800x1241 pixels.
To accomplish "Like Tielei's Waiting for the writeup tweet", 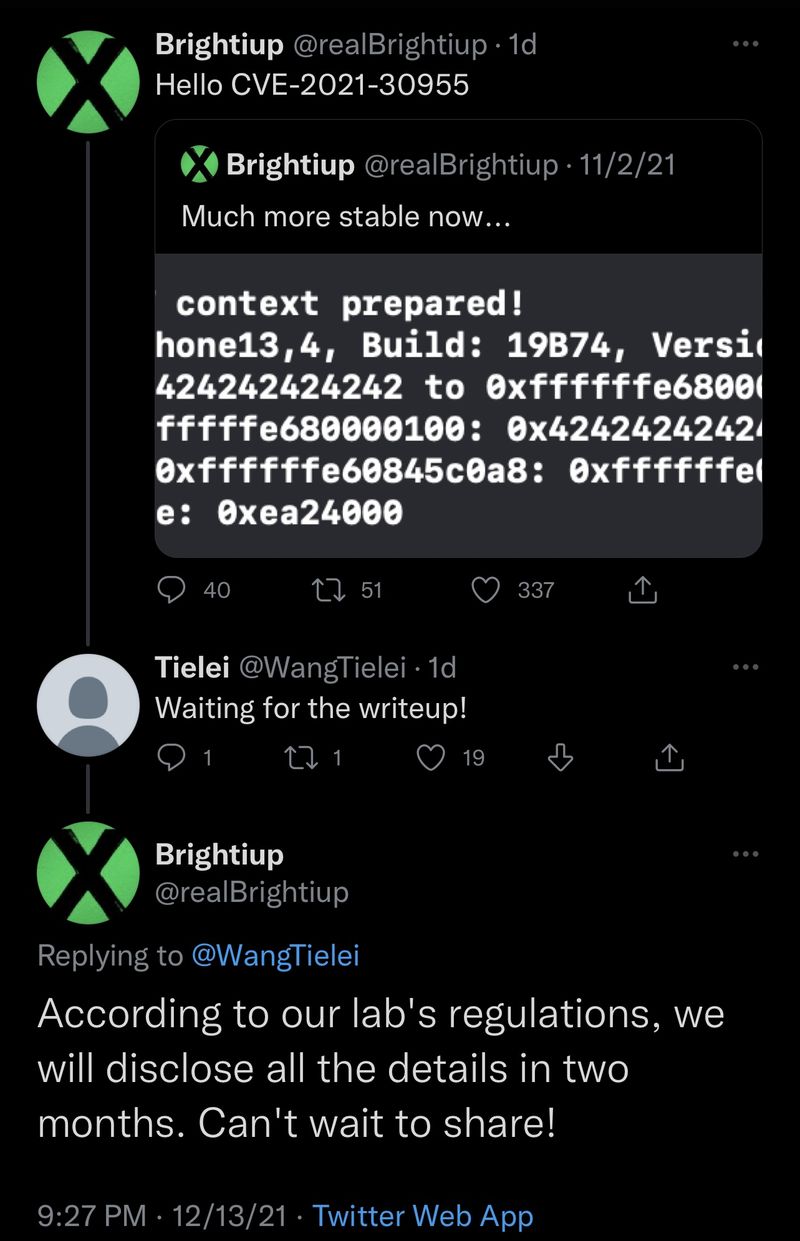I will (x=430, y=758).
